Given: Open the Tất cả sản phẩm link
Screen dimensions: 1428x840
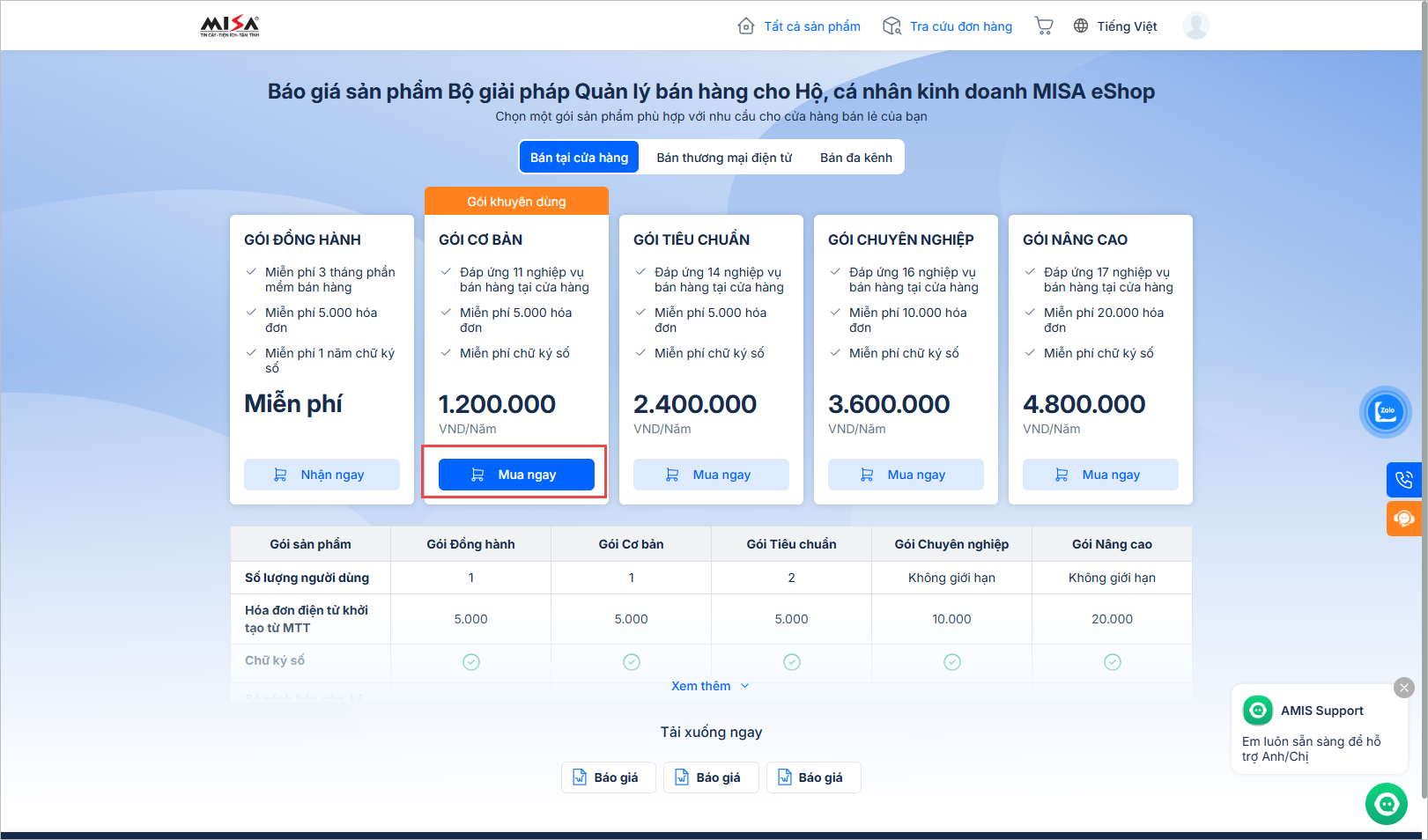Looking at the screenshot, I should coord(812,26).
